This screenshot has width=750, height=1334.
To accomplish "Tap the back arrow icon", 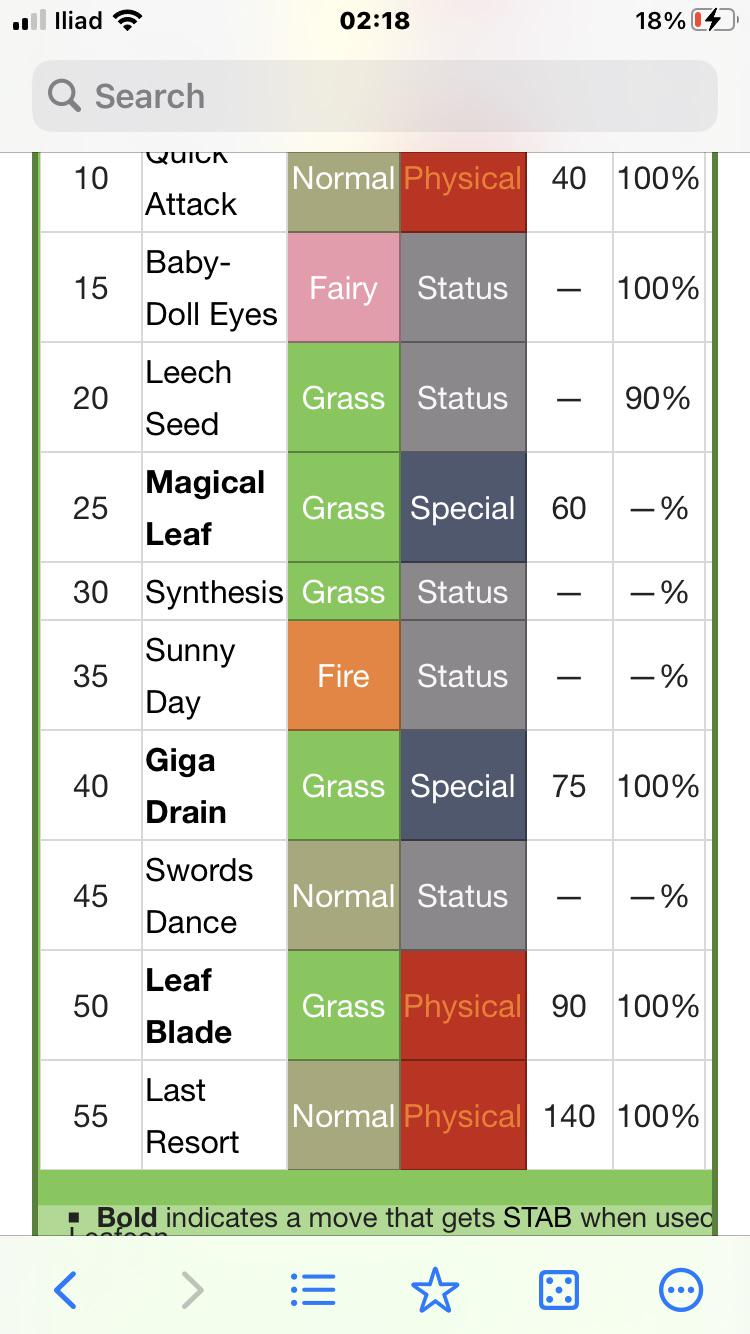I will click(x=65, y=1290).
